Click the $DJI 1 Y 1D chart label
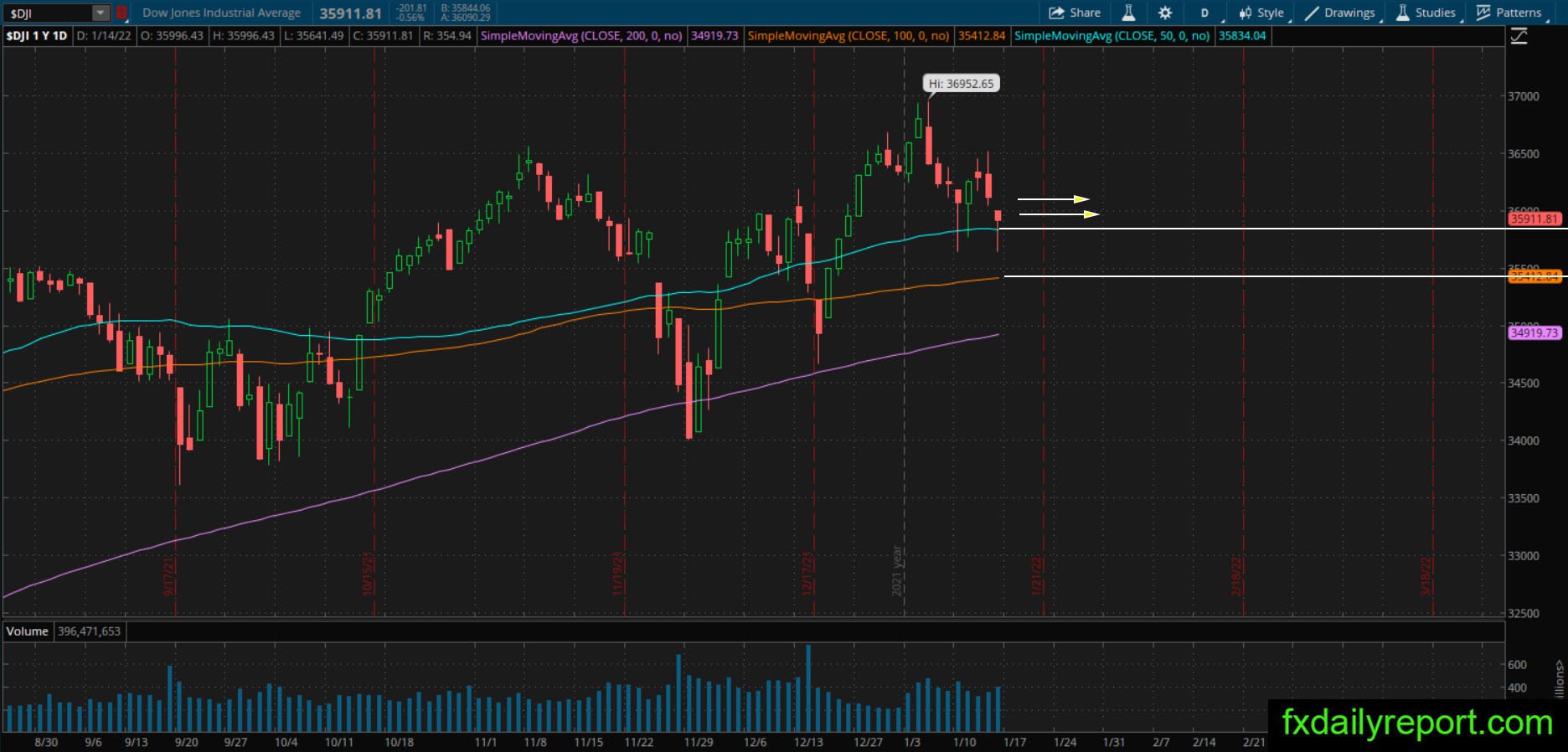The image size is (1568, 752). click(37, 36)
